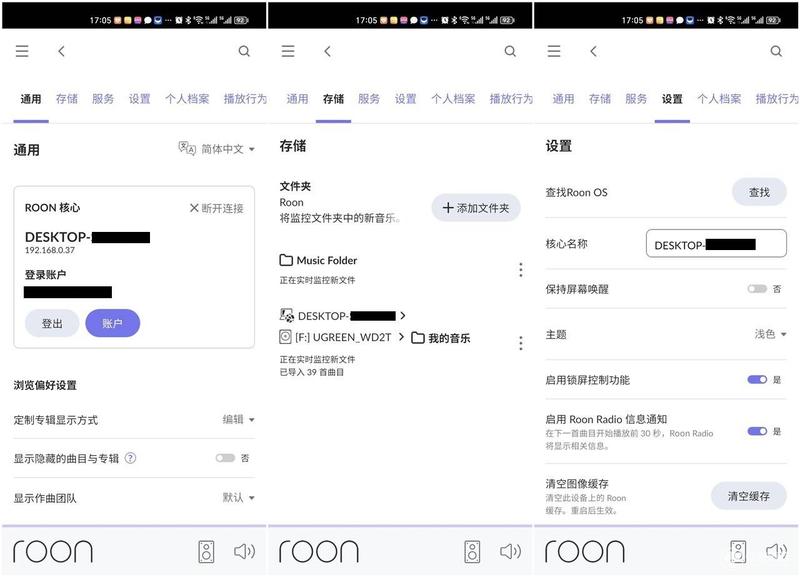The image size is (800, 577).
Task: Select 存储 tab in left screen
Action: click(x=67, y=98)
